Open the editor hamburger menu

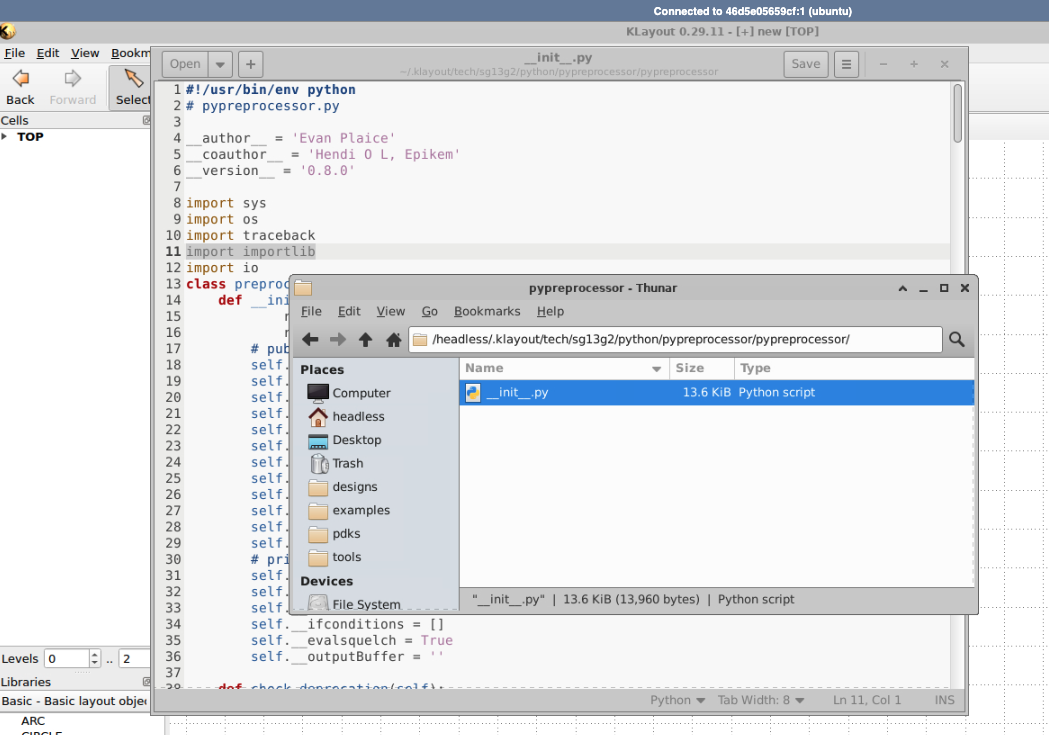pos(846,64)
